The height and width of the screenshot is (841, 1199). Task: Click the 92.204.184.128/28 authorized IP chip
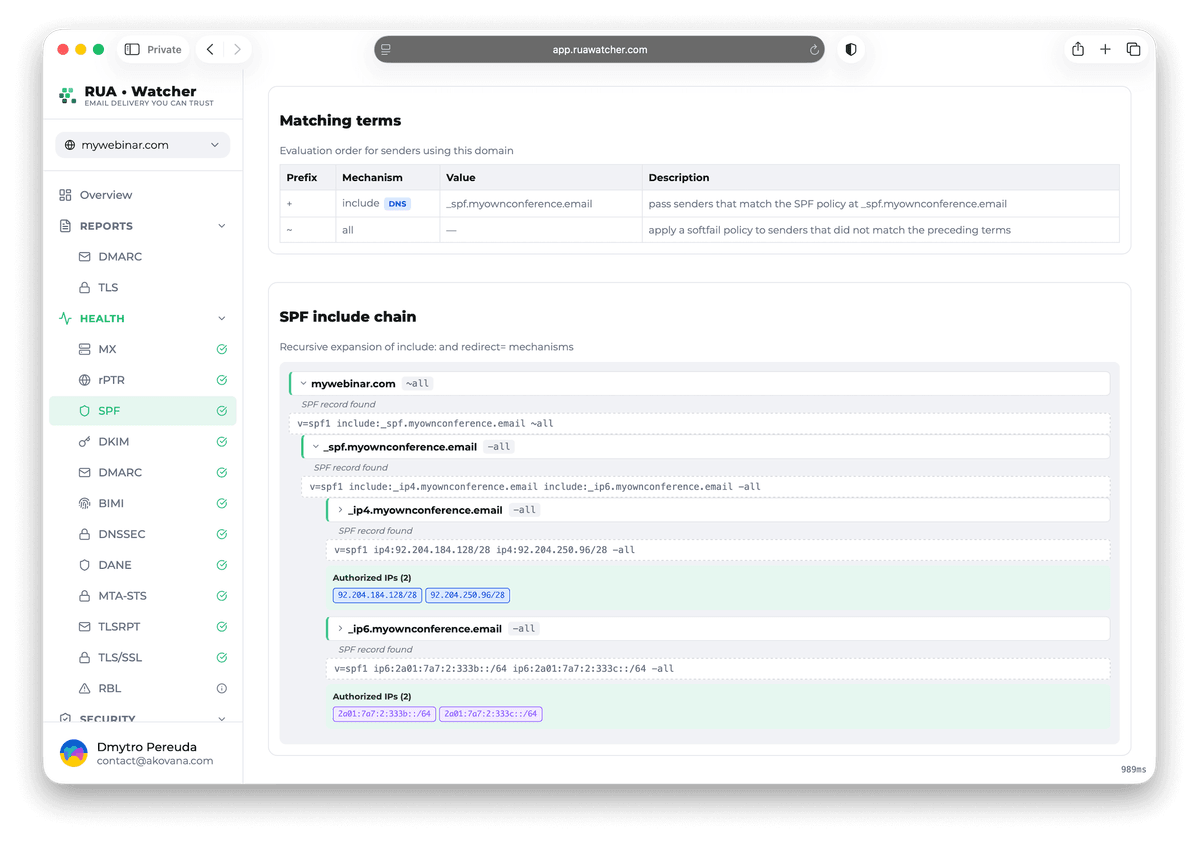[x=378, y=595]
